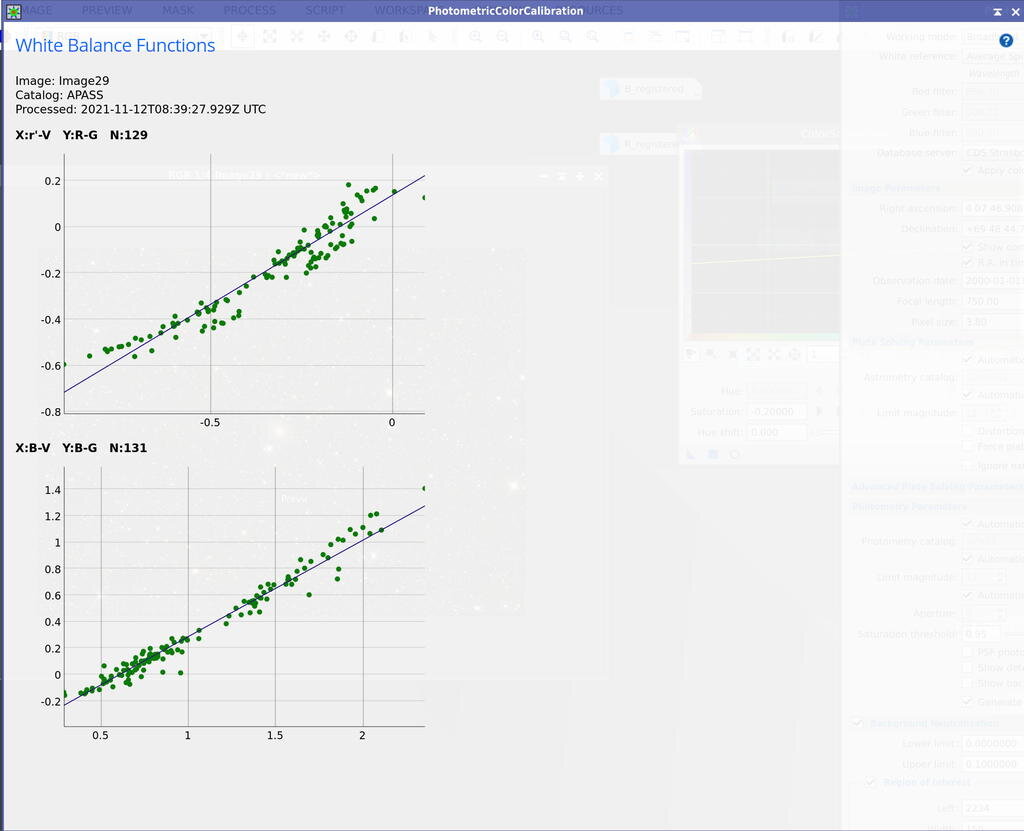Select the White Balance Functions heading

(115, 45)
